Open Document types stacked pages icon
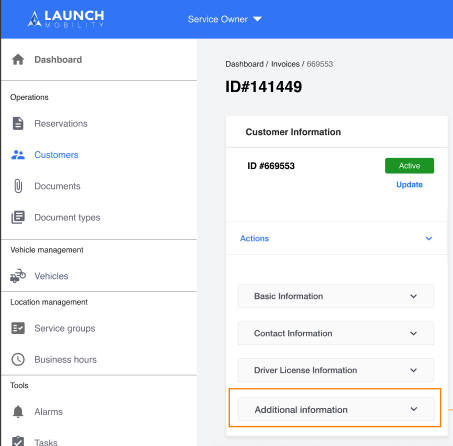 (18, 217)
